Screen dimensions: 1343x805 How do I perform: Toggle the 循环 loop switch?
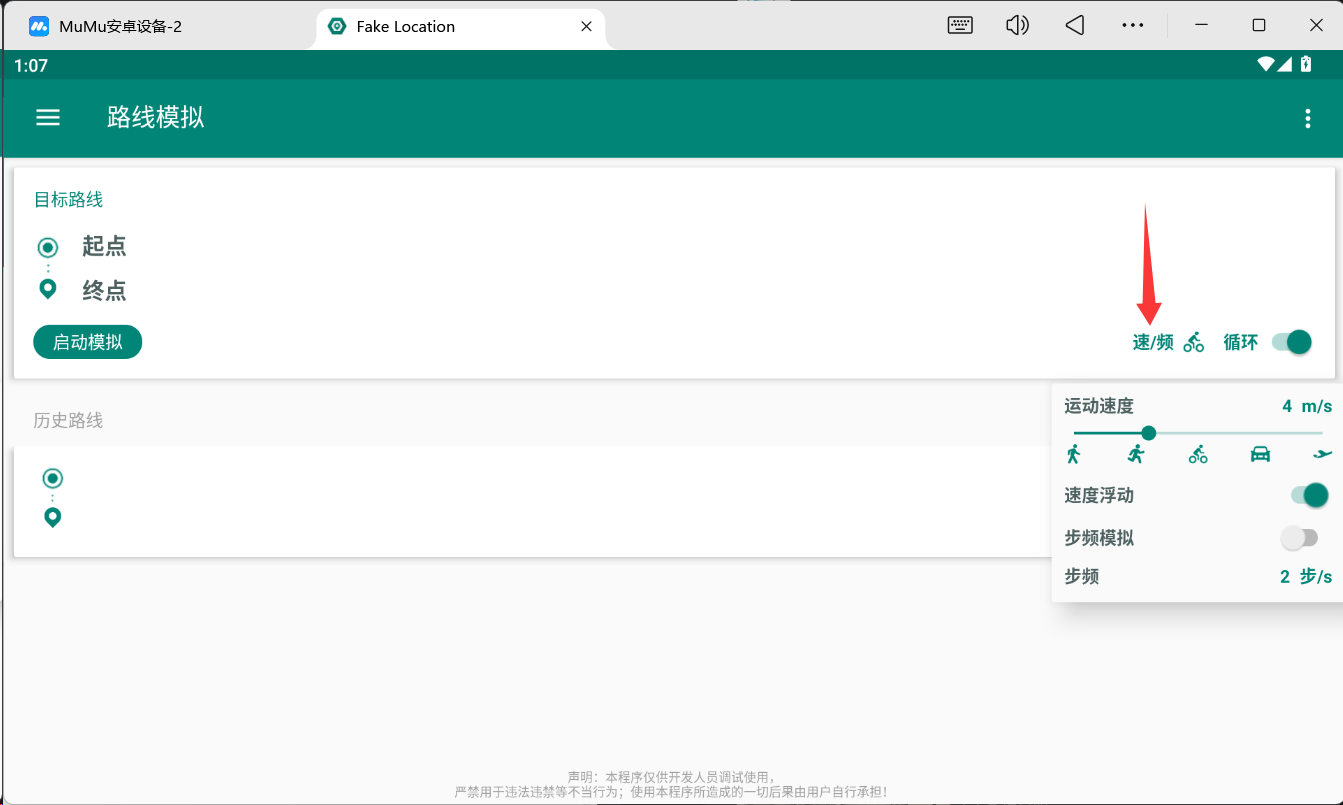pyautogui.click(x=1292, y=342)
